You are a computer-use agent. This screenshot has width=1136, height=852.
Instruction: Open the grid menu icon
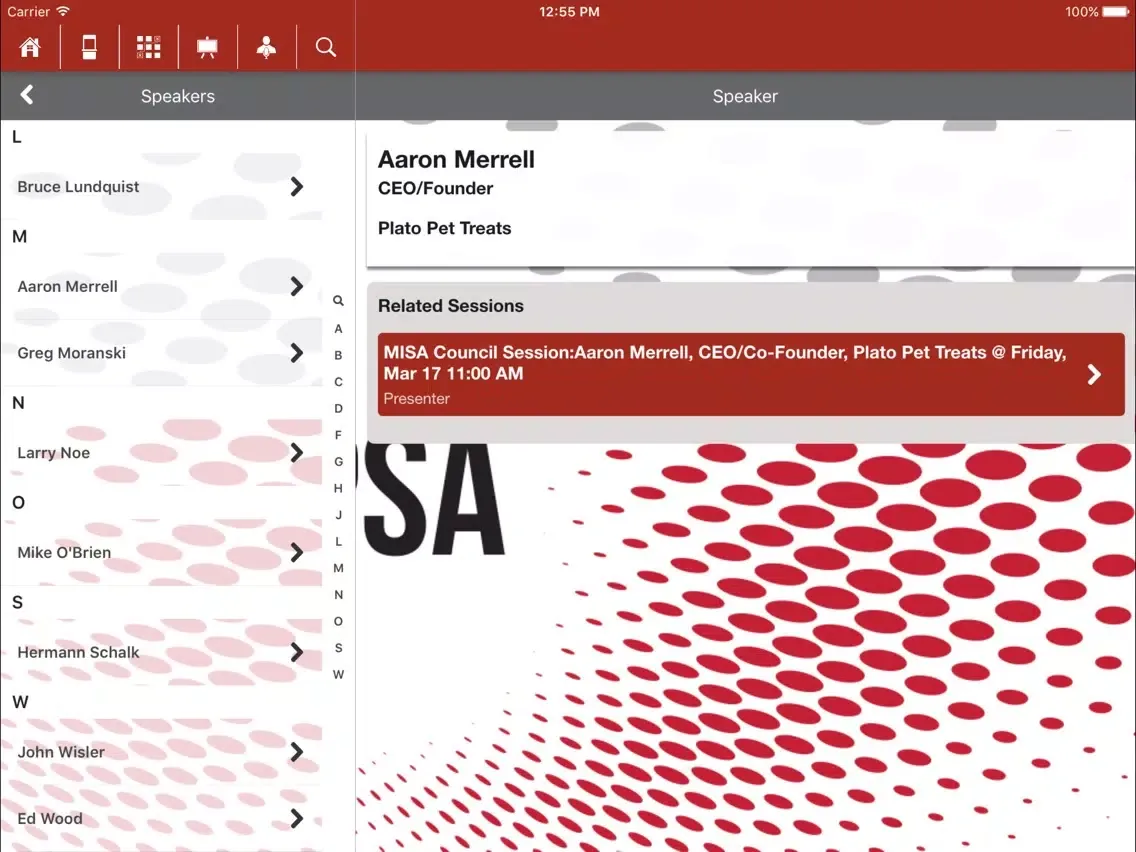pyautogui.click(x=149, y=47)
